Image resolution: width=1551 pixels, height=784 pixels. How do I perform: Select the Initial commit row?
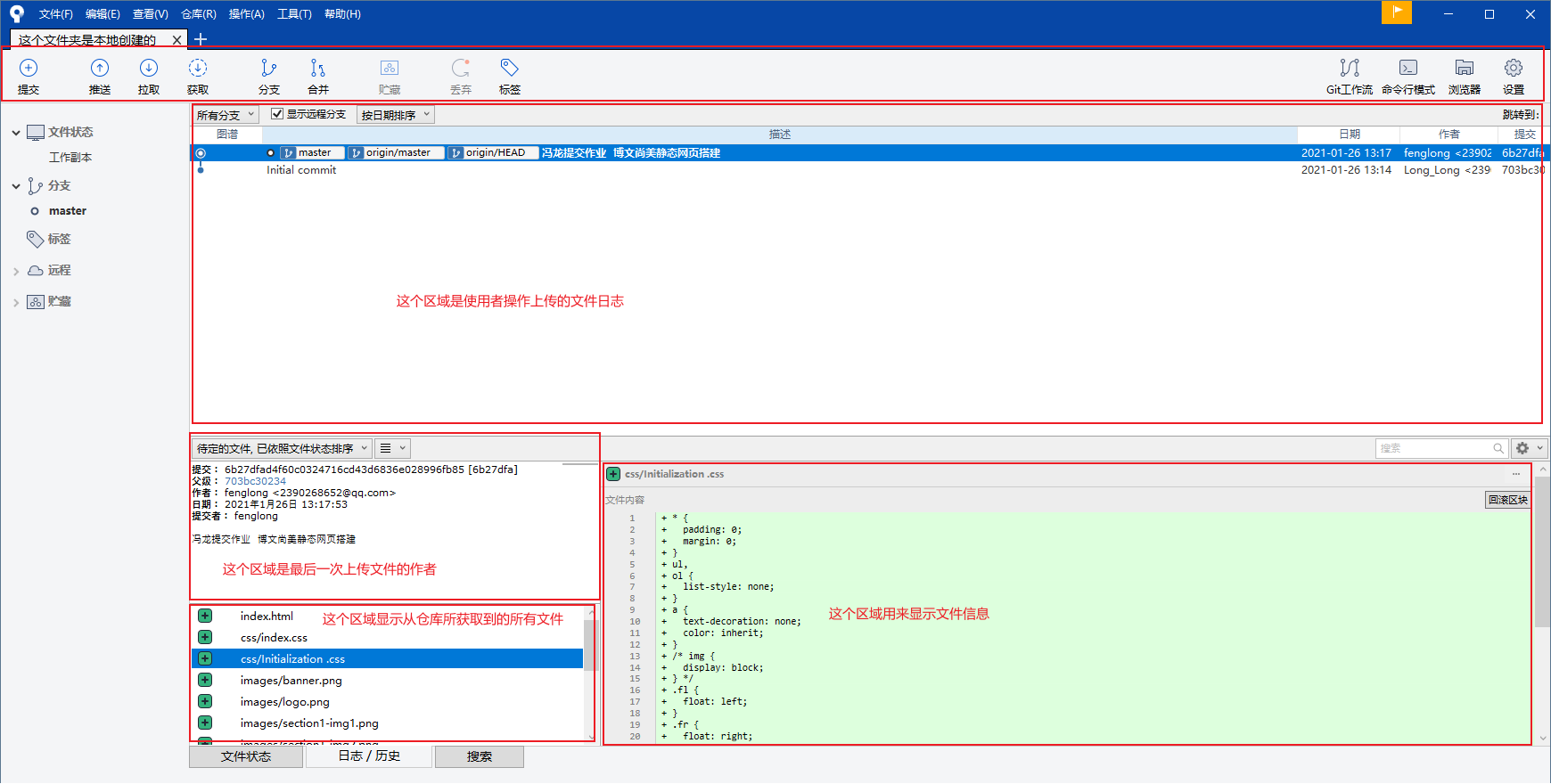(869, 170)
